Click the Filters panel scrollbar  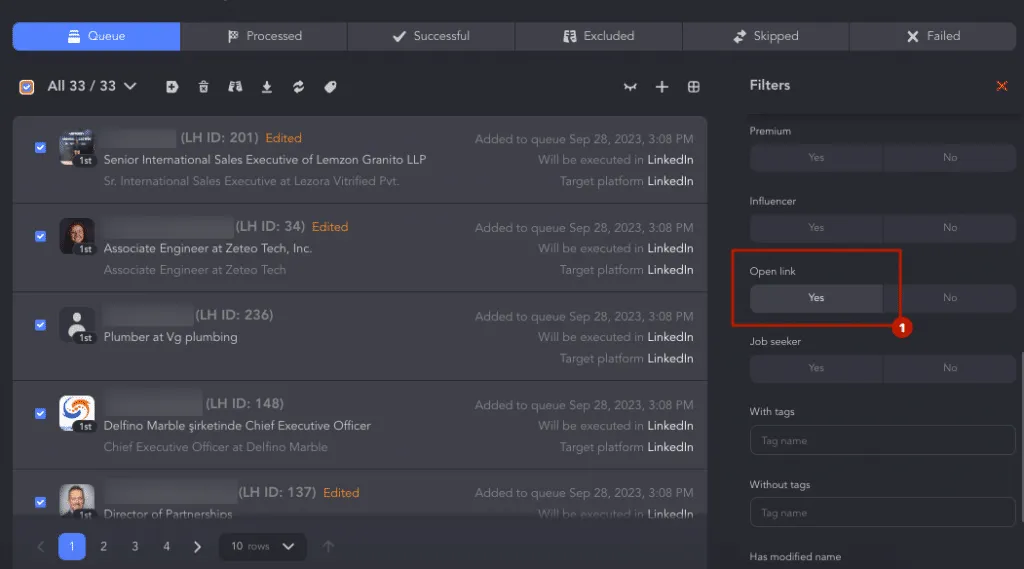(1022, 438)
